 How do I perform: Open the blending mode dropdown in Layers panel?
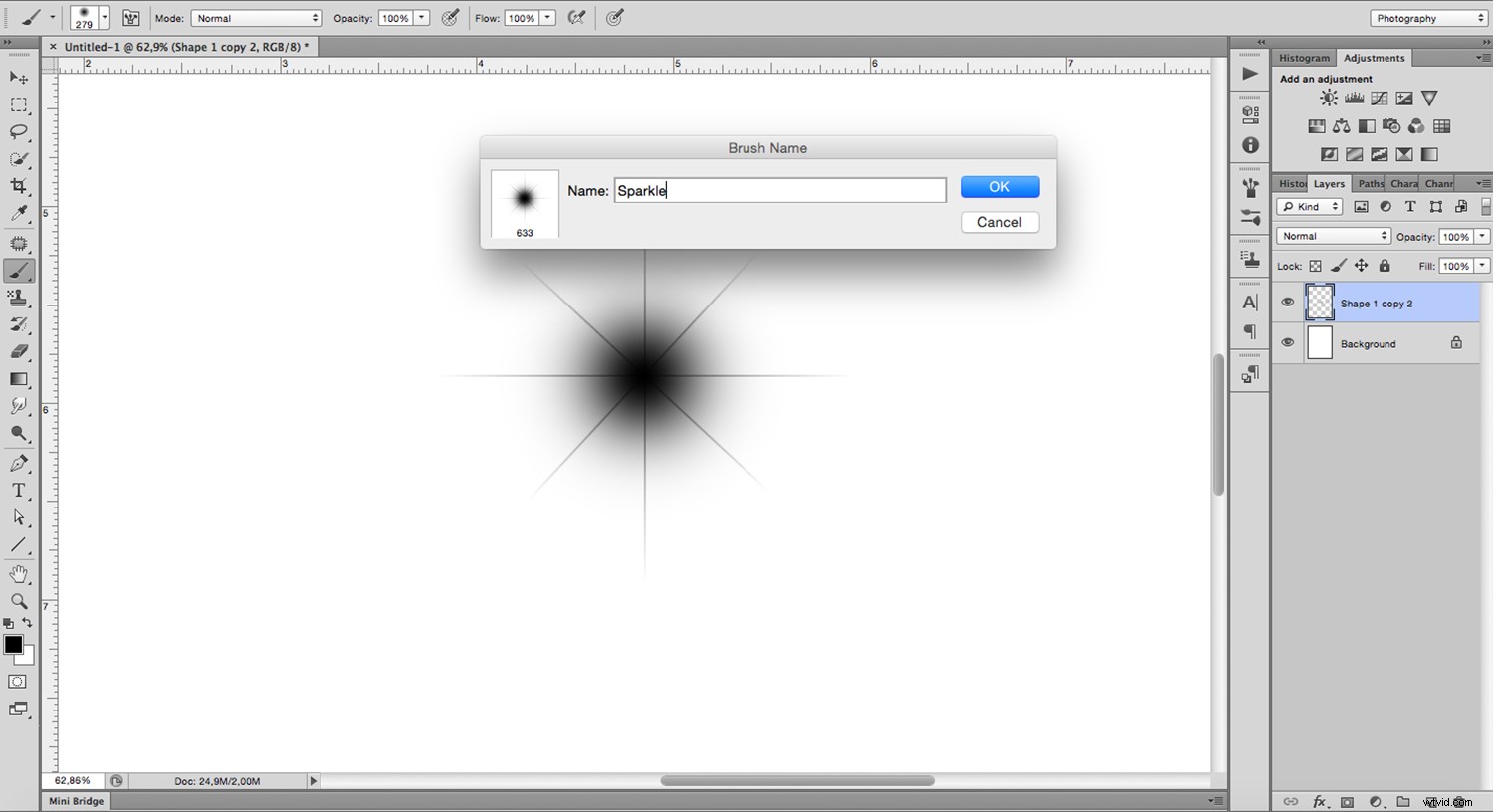[x=1333, y=235]
